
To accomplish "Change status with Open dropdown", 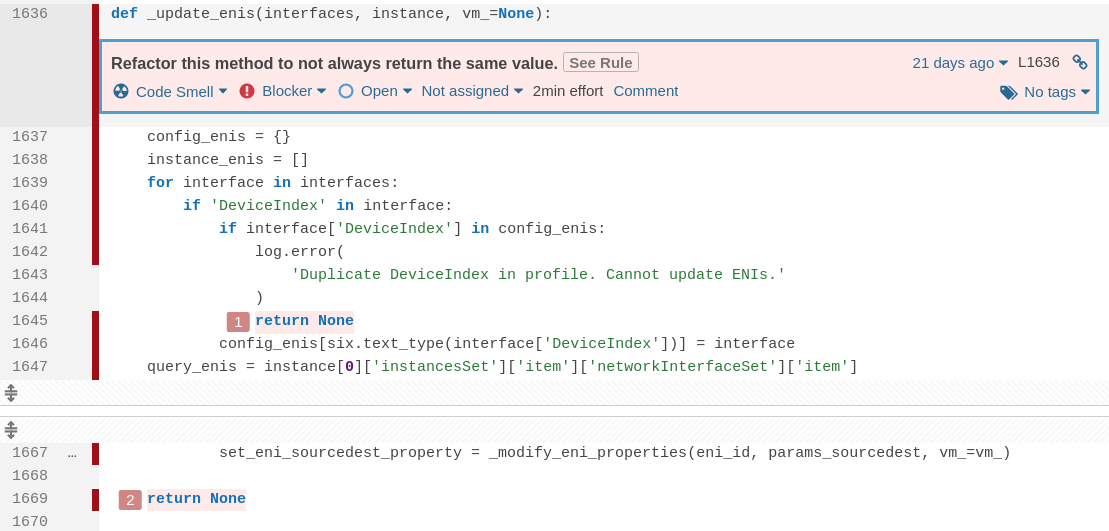I will click(386, 91).
